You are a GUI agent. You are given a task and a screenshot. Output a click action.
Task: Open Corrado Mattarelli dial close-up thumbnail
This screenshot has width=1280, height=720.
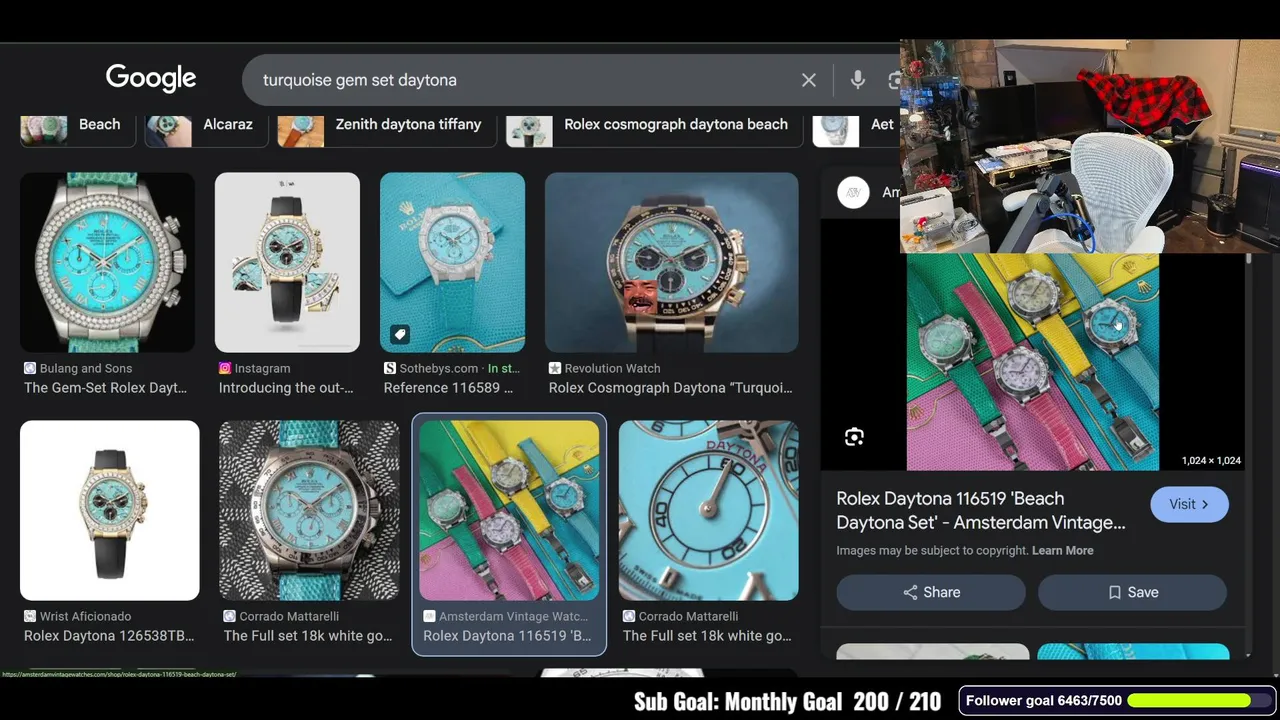(709, 510)
